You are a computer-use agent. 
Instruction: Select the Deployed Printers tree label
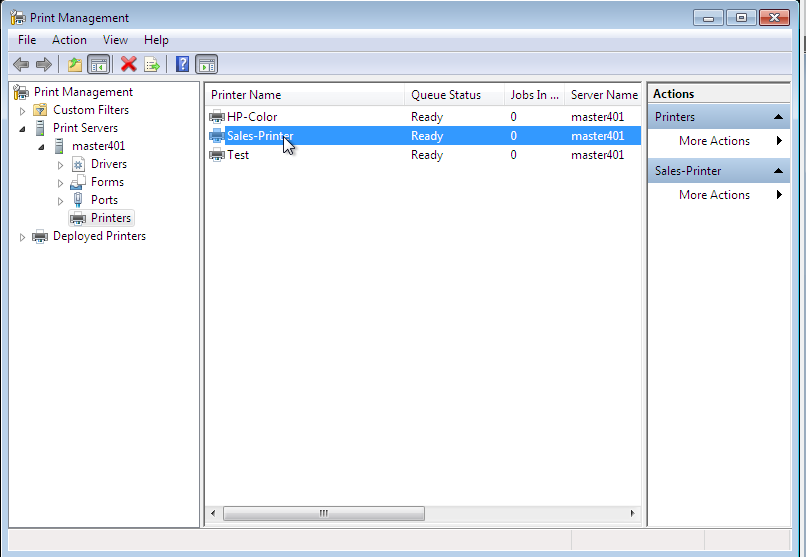click(x=99, y=236)
